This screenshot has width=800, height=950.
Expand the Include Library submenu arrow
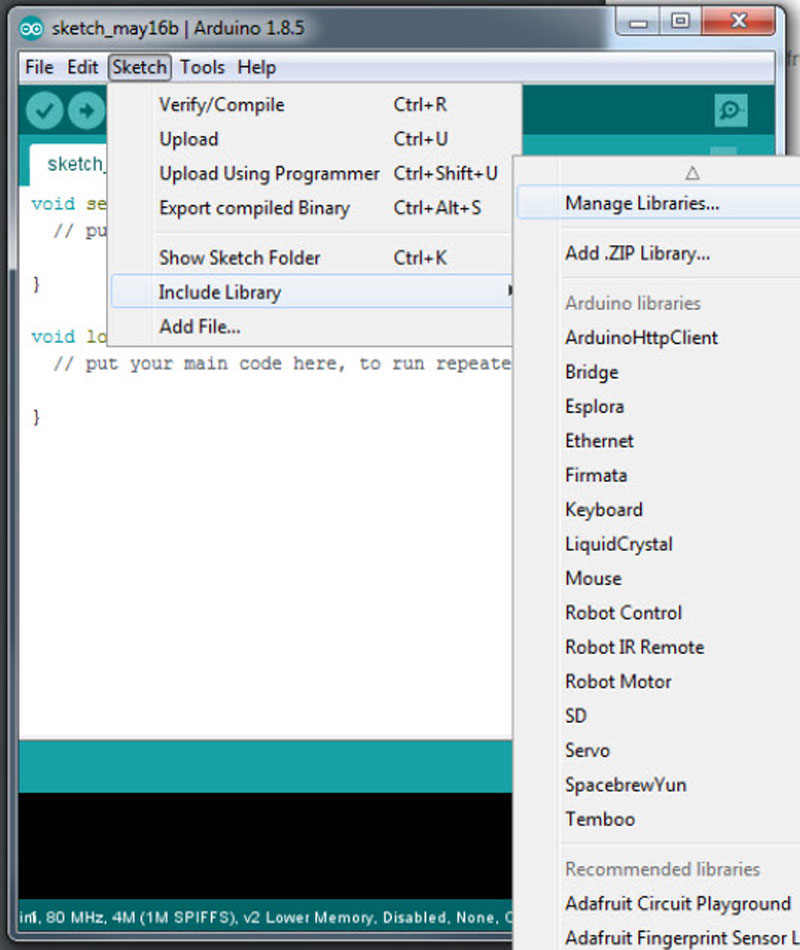[508, 291]
